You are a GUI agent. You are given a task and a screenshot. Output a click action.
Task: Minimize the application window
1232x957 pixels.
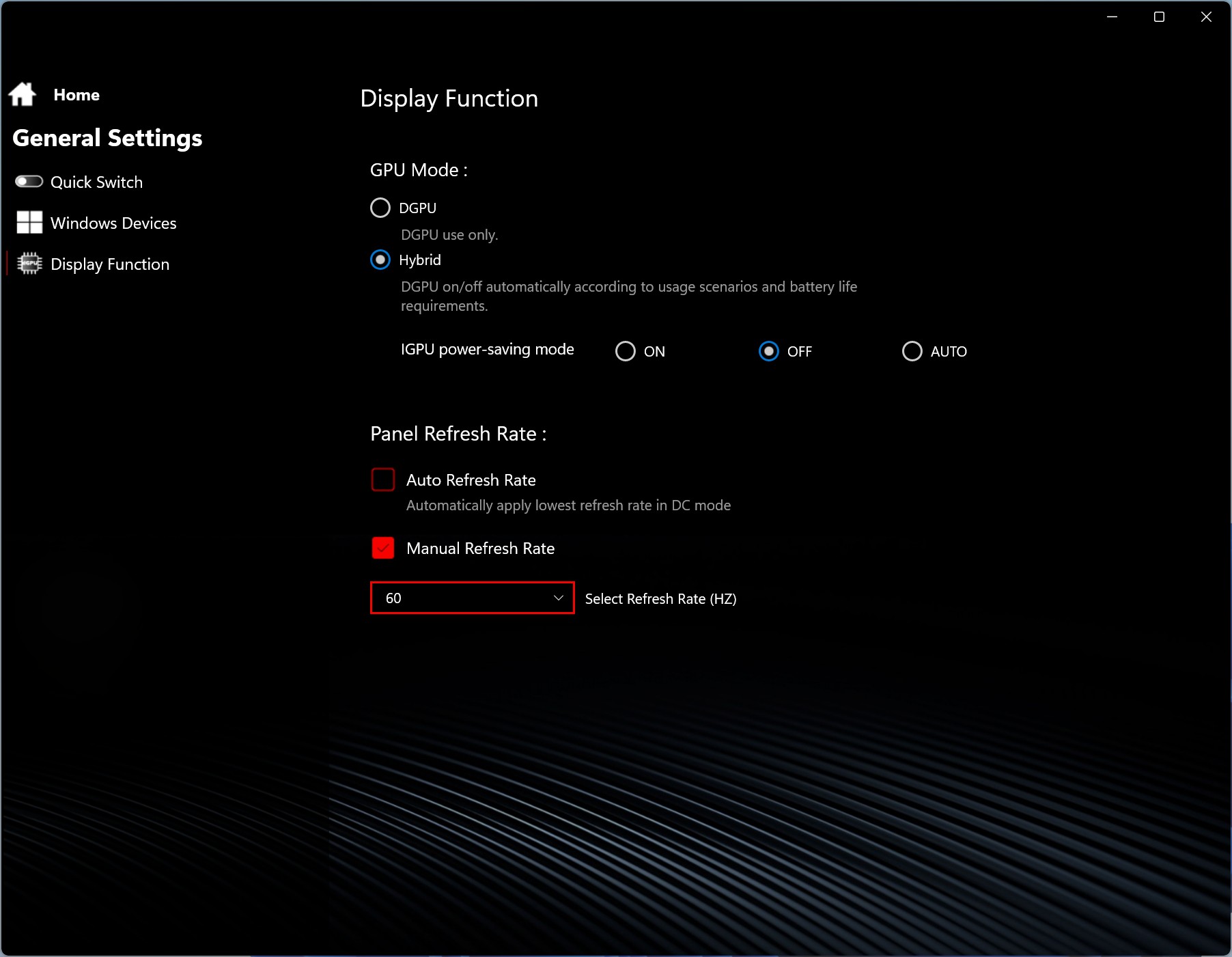1112,16
